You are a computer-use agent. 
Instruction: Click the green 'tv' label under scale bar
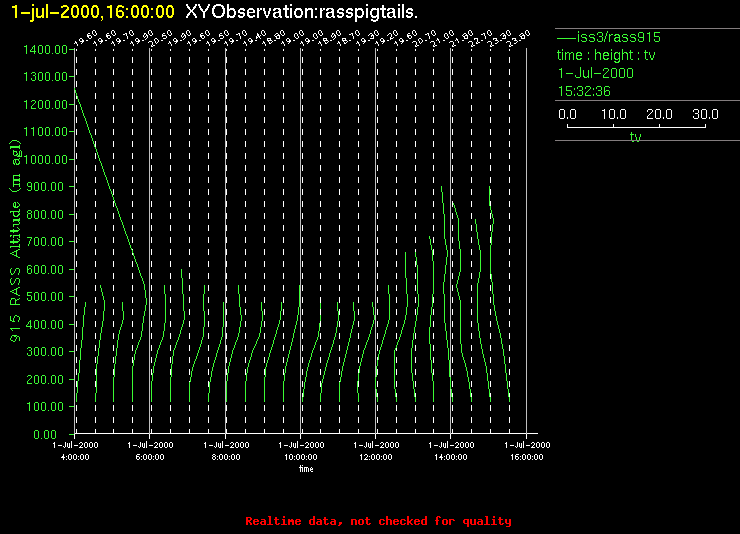[635, 137]
